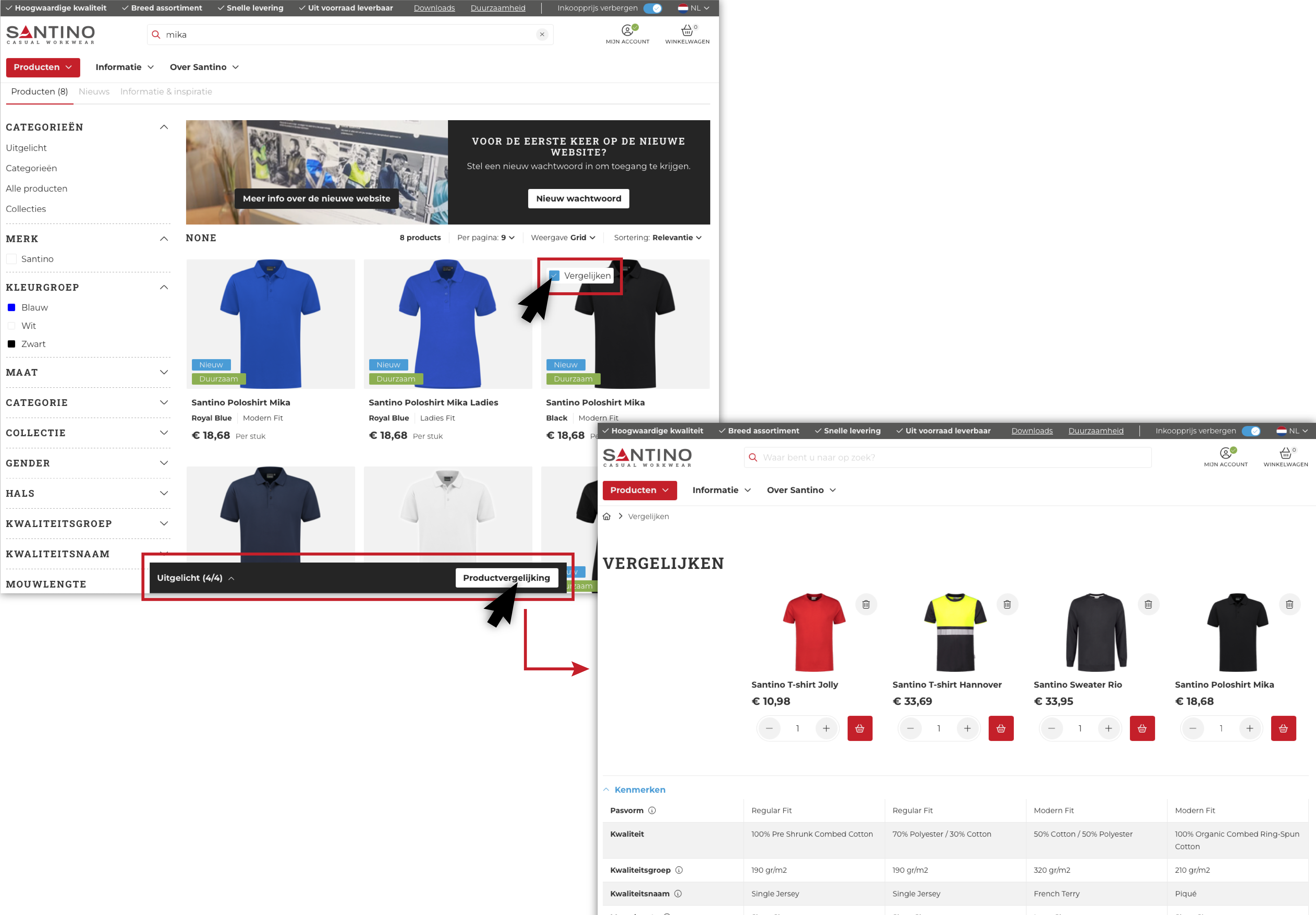Filter by the Blauw color swatch
Screen dimensions: 1316x915
pos(11,308)
